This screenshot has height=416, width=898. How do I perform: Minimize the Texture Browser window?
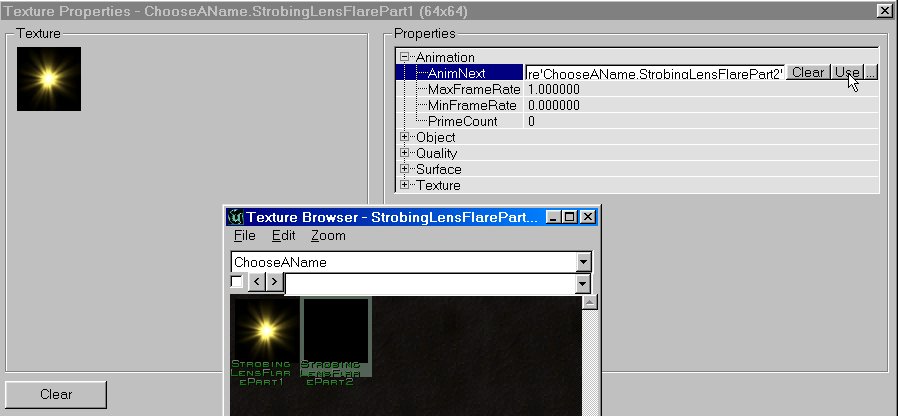[x=554, y=217]
